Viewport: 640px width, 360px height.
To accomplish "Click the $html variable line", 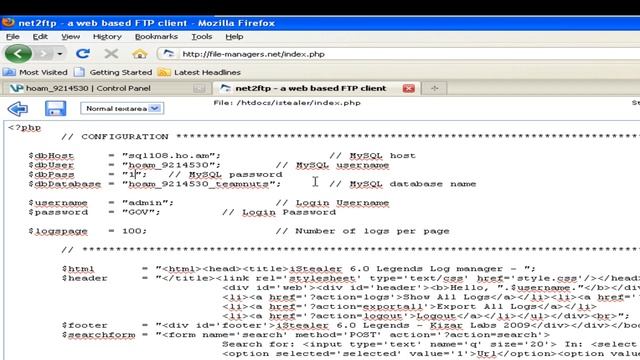I will [298, 269].
